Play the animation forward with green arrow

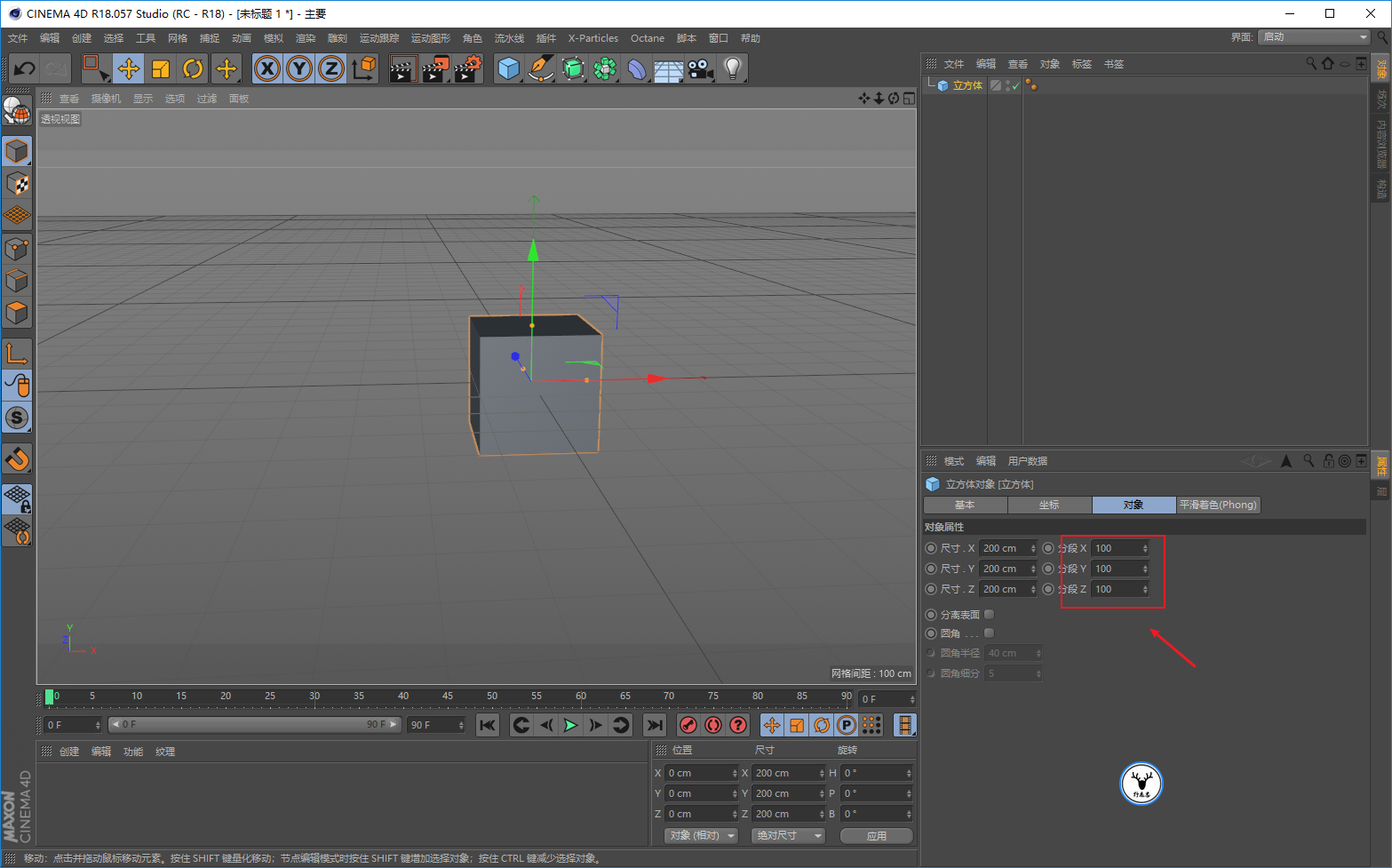[570, 725]
